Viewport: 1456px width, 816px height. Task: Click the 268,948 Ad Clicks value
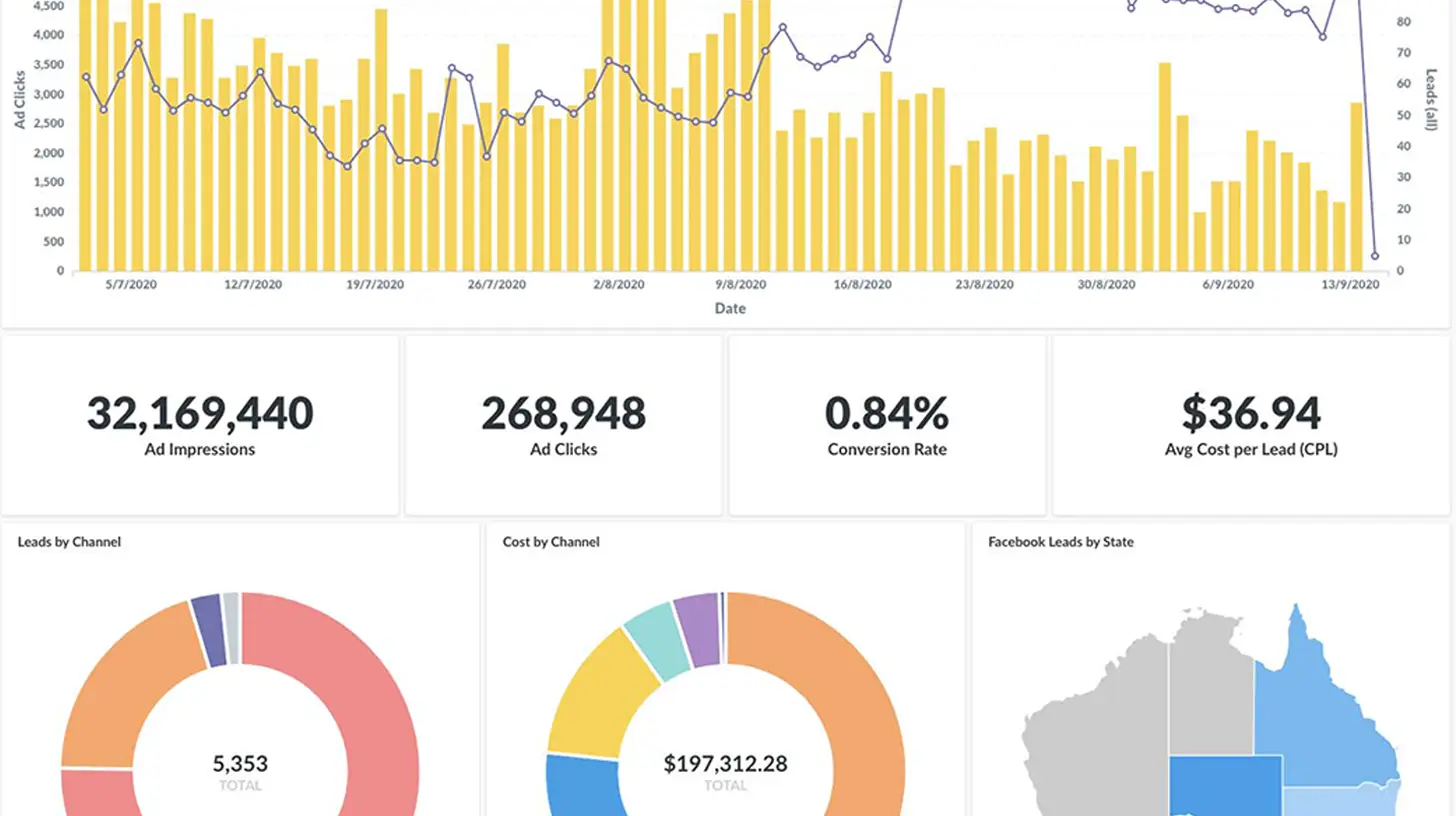(563, 413)
